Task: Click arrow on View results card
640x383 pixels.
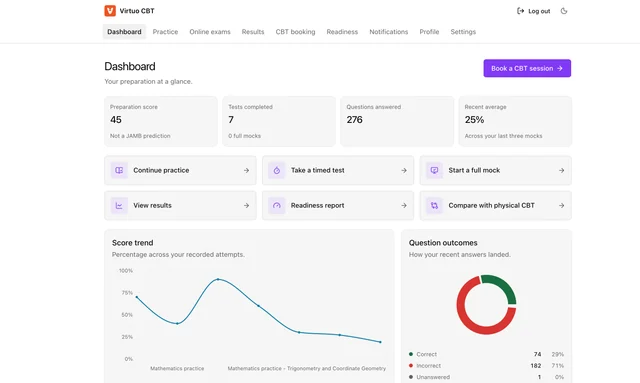Action: (x=246, y=205)
